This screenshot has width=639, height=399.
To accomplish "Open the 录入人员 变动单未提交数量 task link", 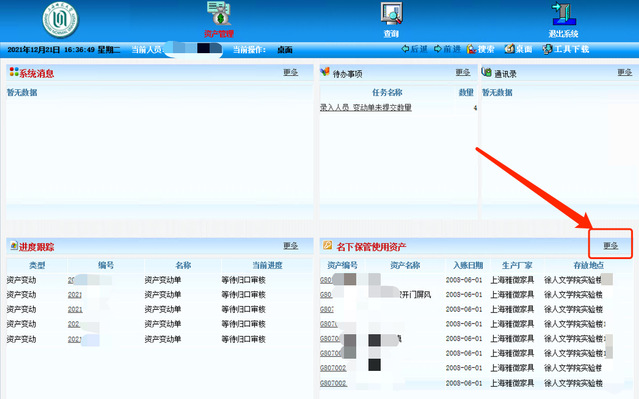I will (366, 108).
